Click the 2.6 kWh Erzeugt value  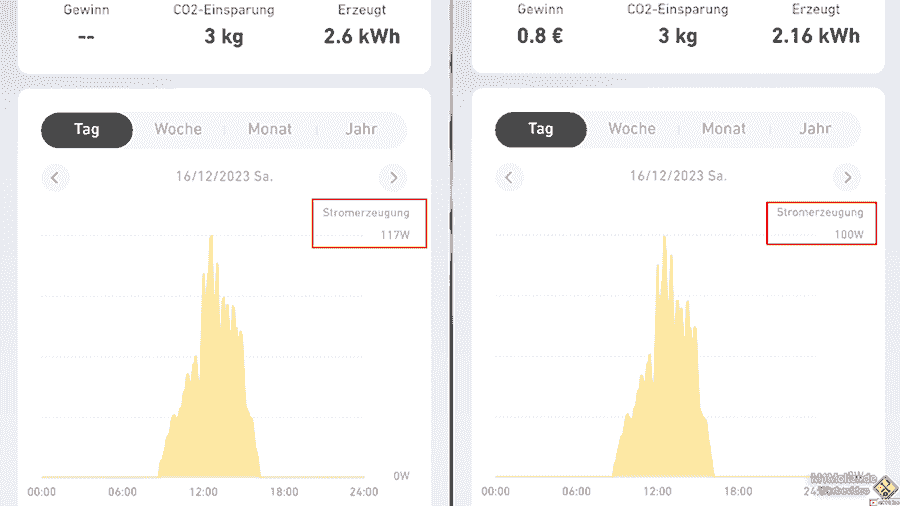coord(362,36)
